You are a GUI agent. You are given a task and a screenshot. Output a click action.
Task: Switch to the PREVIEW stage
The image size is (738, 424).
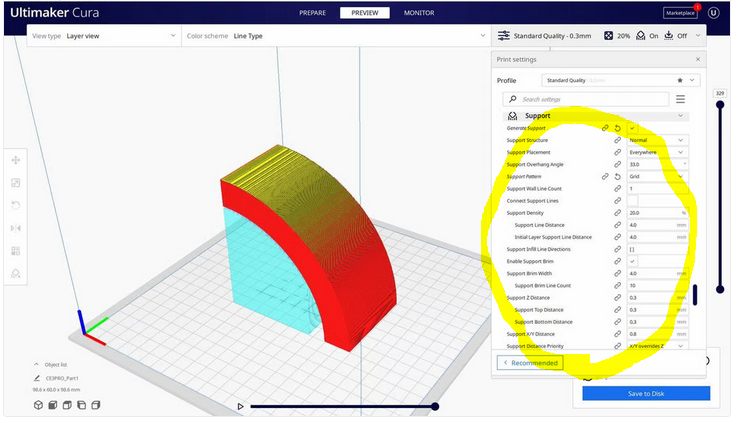tap(365, 13)
